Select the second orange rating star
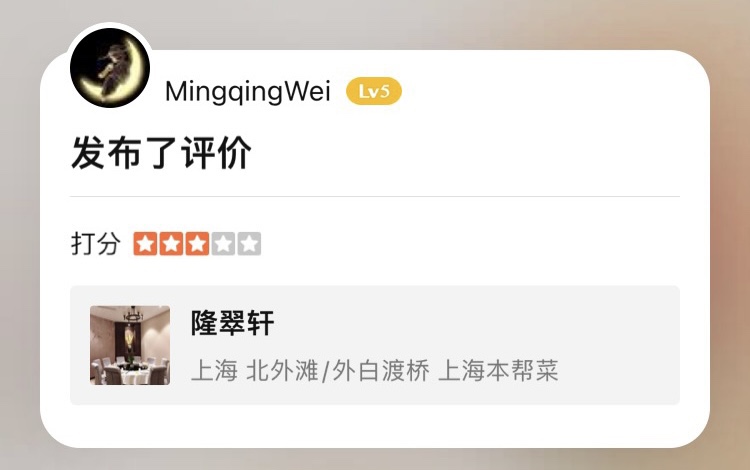This screenshot has height=470, width=750. click(x=171, y=244)
